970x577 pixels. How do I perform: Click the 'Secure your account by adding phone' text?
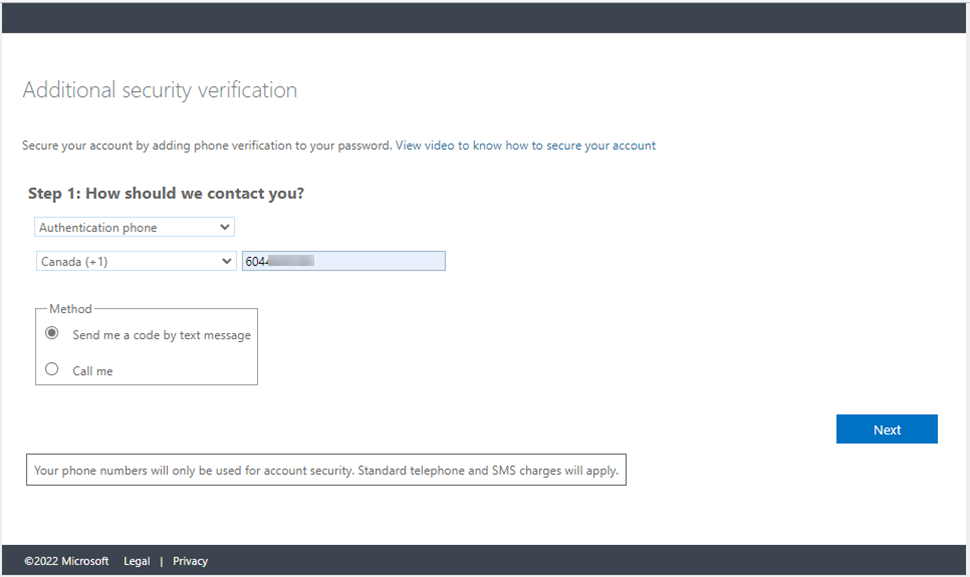pos(207,146)
